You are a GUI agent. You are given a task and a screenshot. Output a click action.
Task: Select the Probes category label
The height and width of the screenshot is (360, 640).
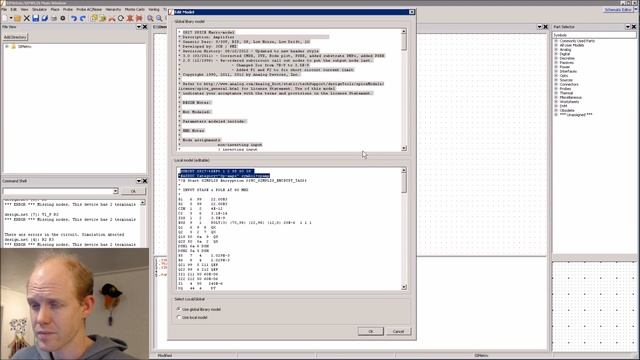[565, 89]
